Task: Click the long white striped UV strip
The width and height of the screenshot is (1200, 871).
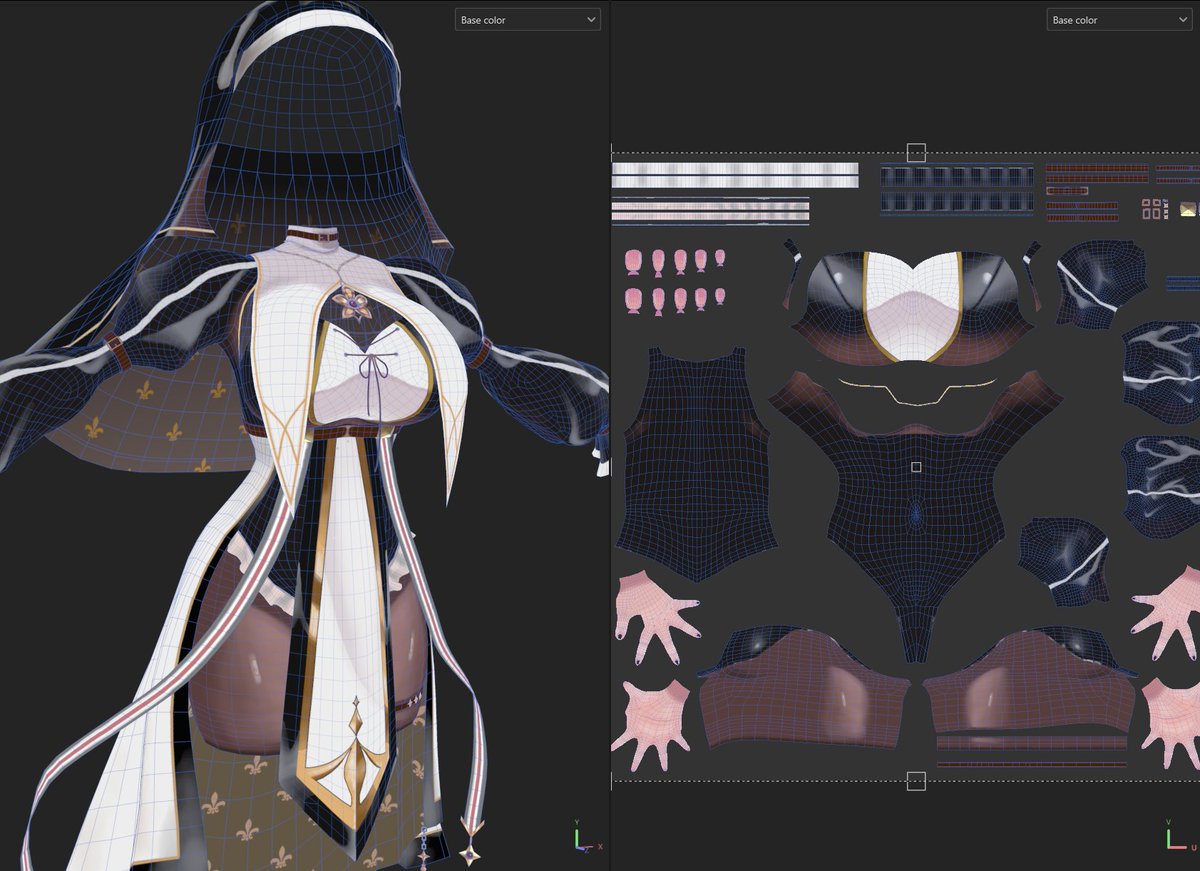Action: pyautogui.click(x=735, y=175)
